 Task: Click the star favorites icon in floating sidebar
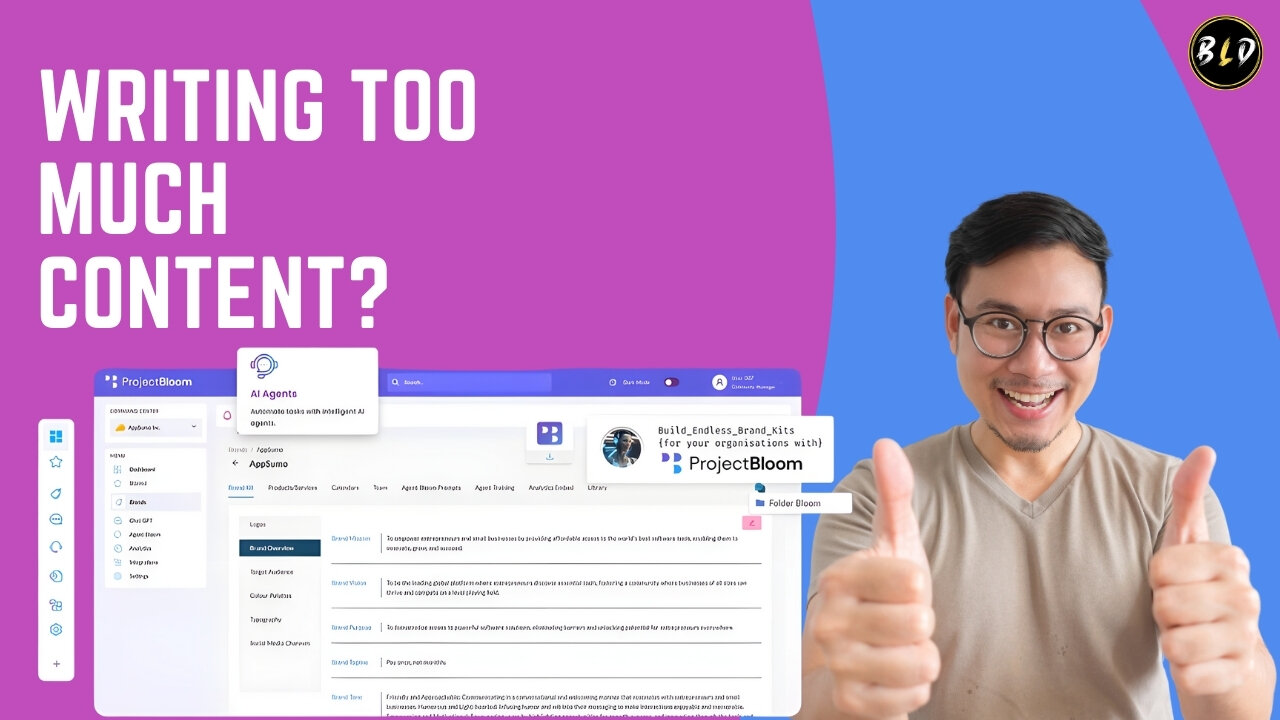(56, 462)
